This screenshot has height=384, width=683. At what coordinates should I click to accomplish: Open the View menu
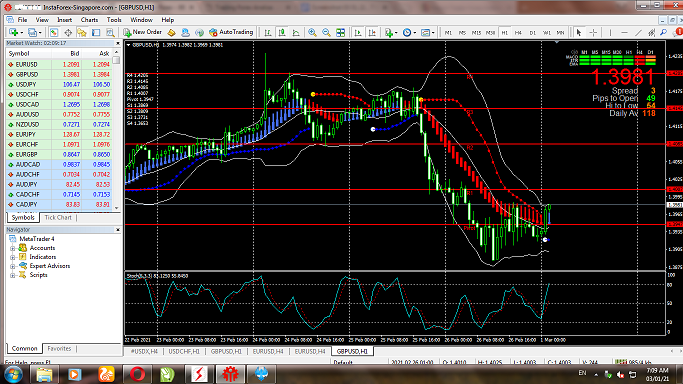pyautogui.click(x=42, y=20)
